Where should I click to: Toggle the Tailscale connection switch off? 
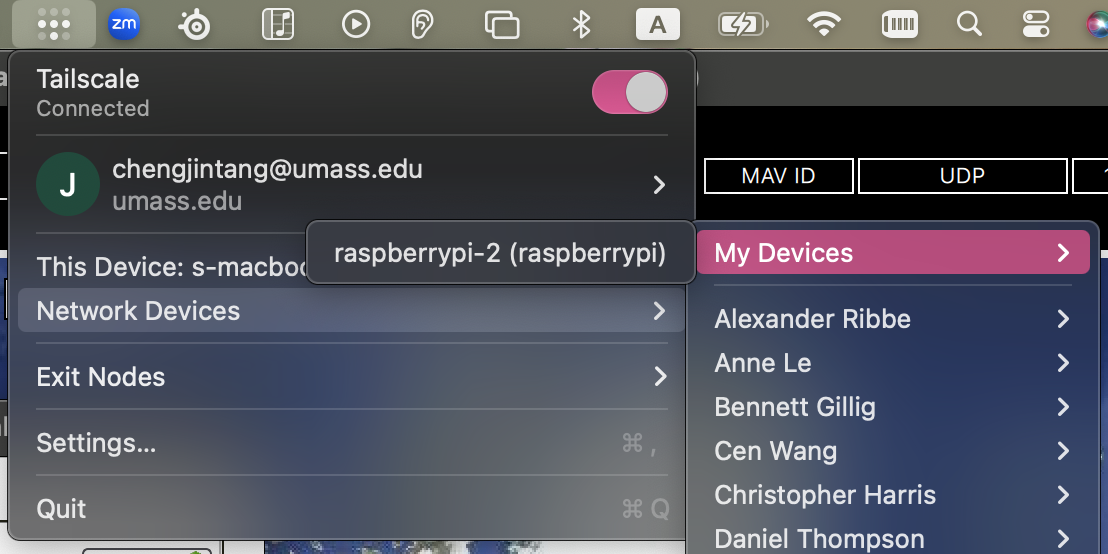click(630, 92)
